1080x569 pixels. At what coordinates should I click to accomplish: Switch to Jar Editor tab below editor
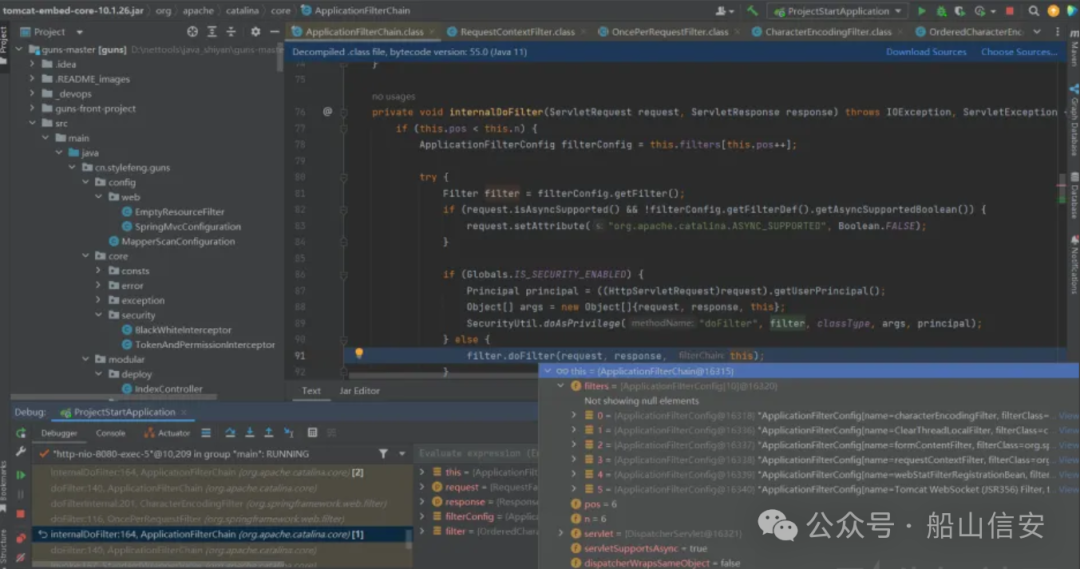(x=360, y=391)
